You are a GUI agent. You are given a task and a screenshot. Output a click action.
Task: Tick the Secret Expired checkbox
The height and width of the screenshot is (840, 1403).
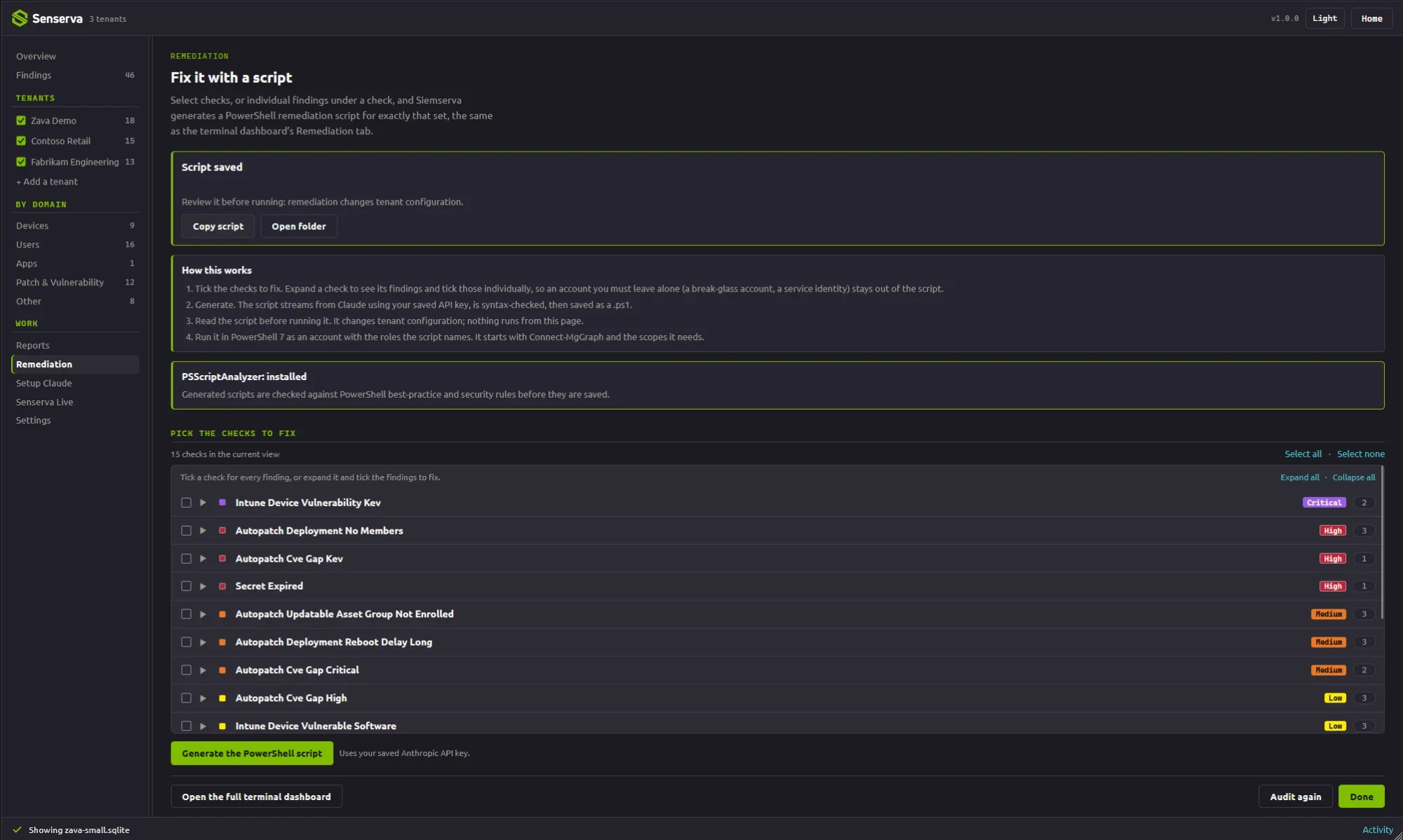coord(186,586)
